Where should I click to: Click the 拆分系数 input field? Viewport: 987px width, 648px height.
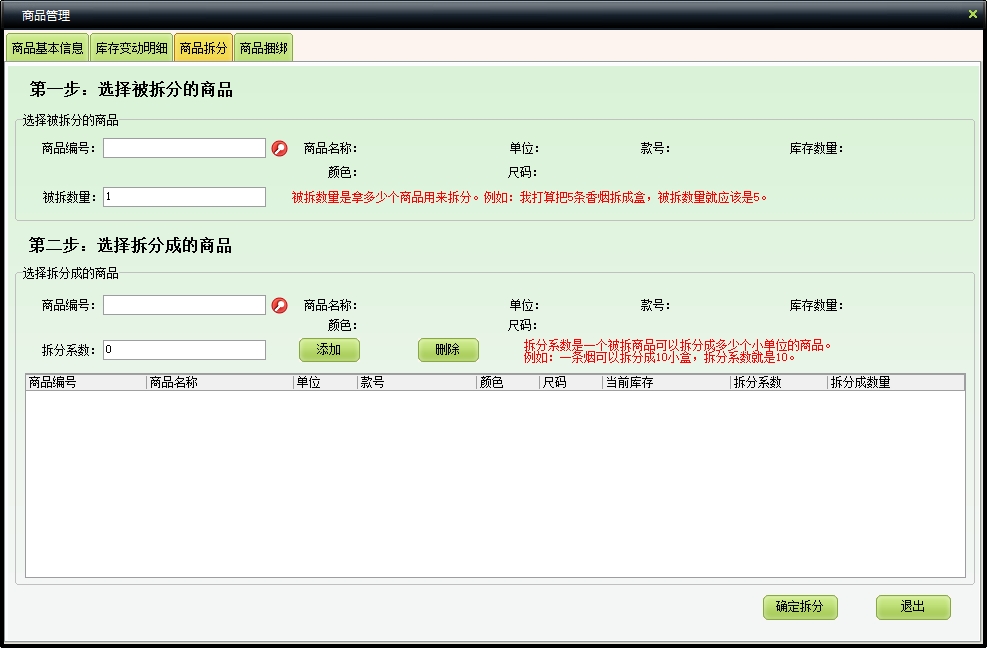[x=184, y=350]
